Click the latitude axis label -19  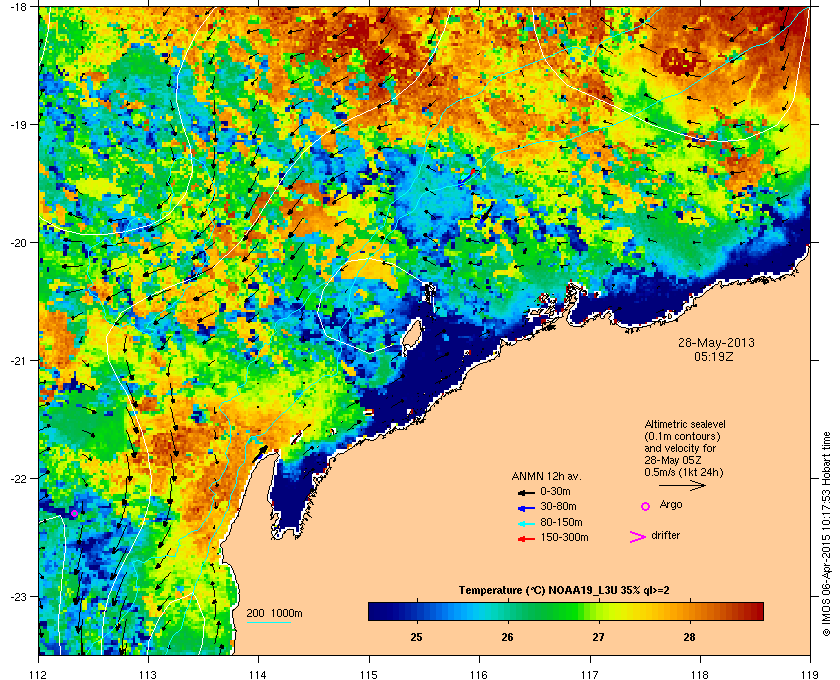[x=18, y=125]
